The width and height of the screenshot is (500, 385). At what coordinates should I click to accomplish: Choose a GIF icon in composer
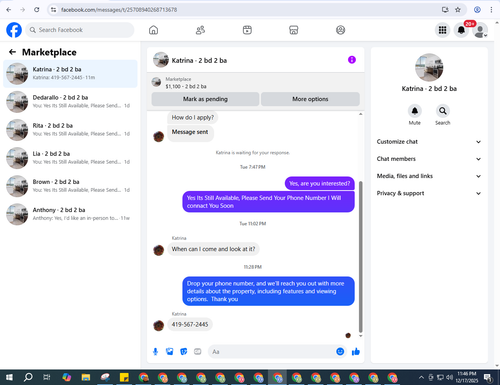(x=198, y=352)
